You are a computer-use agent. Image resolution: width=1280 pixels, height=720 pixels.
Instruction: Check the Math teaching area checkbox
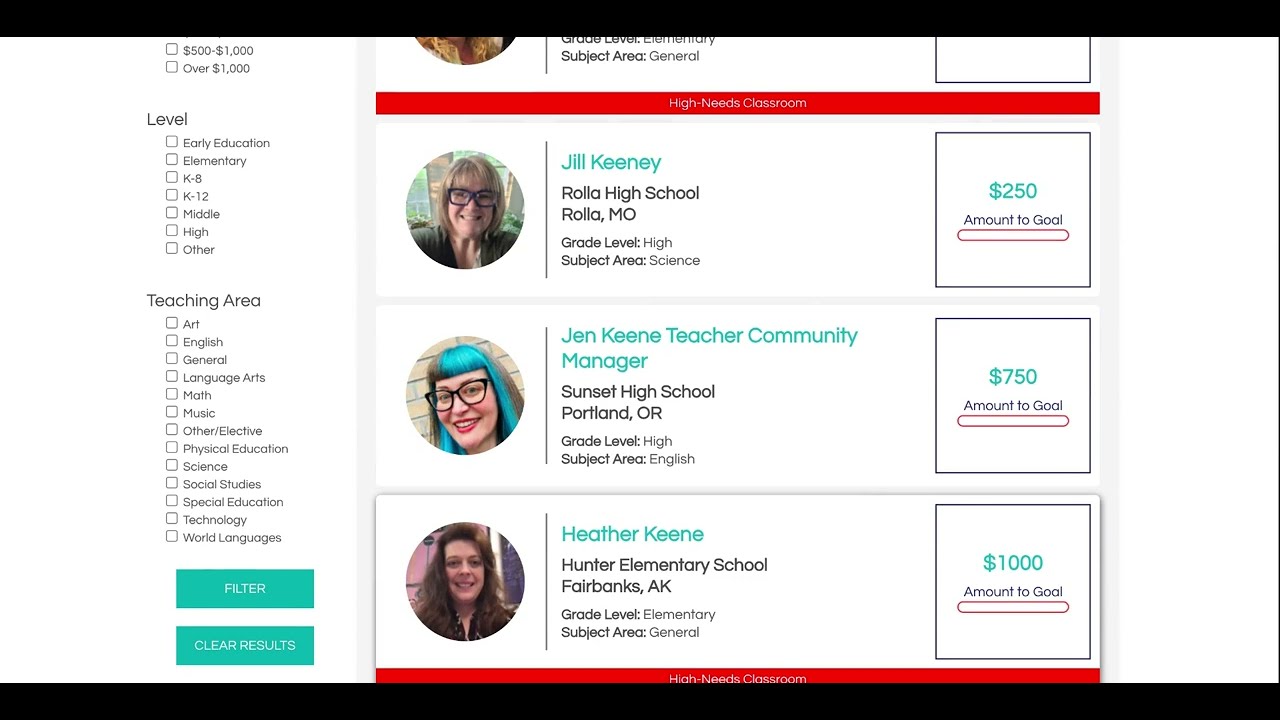point(172,394)
